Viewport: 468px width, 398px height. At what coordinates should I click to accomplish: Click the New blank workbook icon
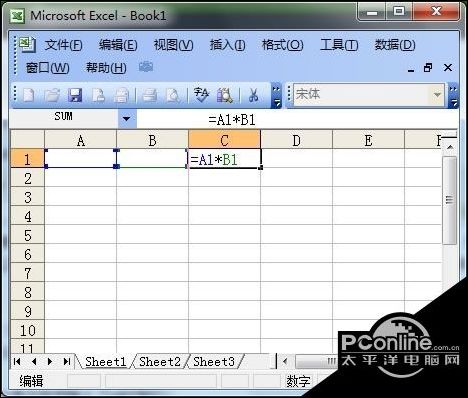point(28,95)
